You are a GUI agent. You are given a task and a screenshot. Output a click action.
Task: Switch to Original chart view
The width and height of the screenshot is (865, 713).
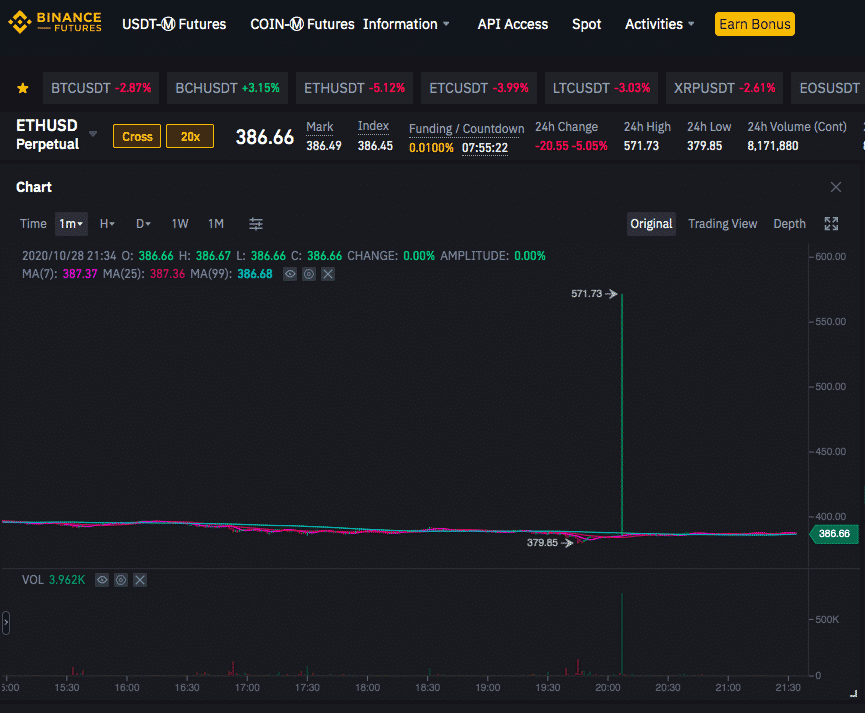tap(651, 224)
